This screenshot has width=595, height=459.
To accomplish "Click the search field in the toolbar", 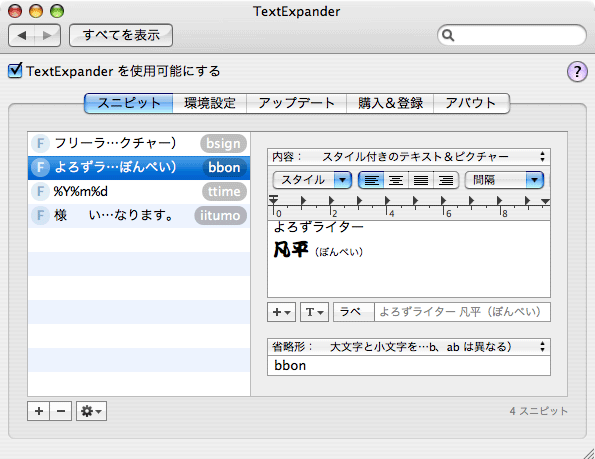I will [x=512, y=35].
